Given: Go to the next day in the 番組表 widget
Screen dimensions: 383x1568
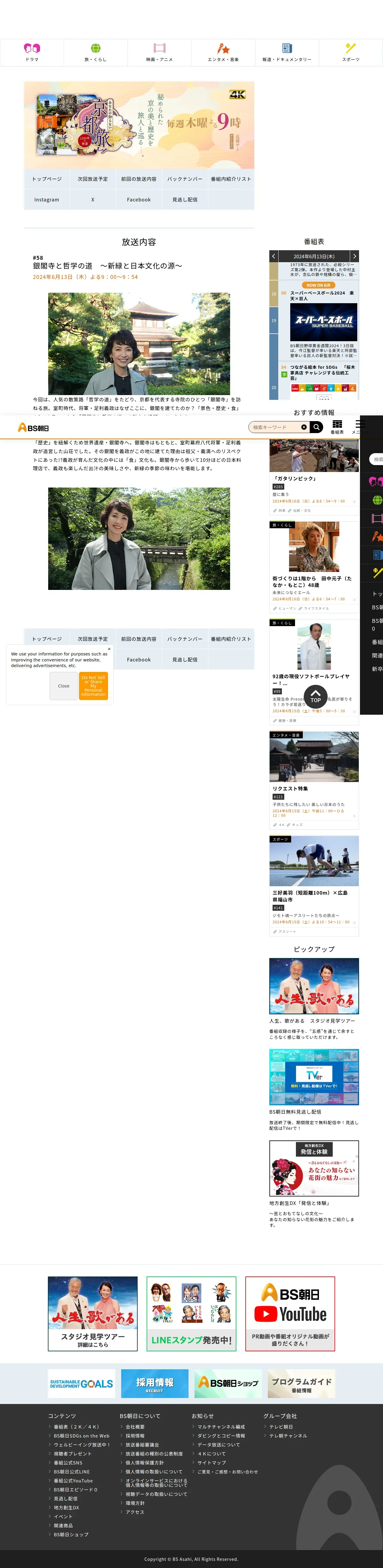Looking at the screenshot, I should pyautogui.click(x=354, y=256).
